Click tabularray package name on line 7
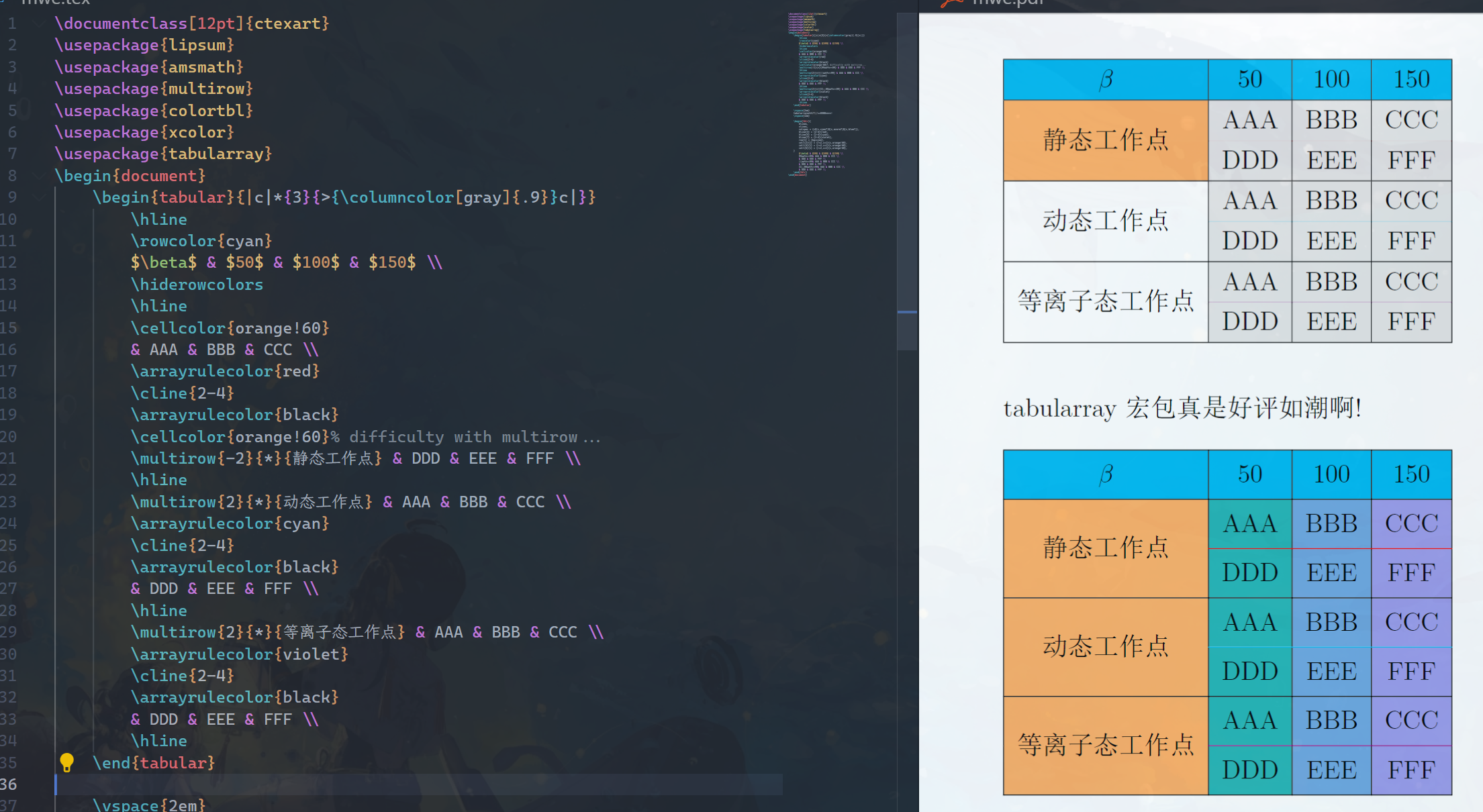This screenshot has width=1483, height=812. (216, 154)
